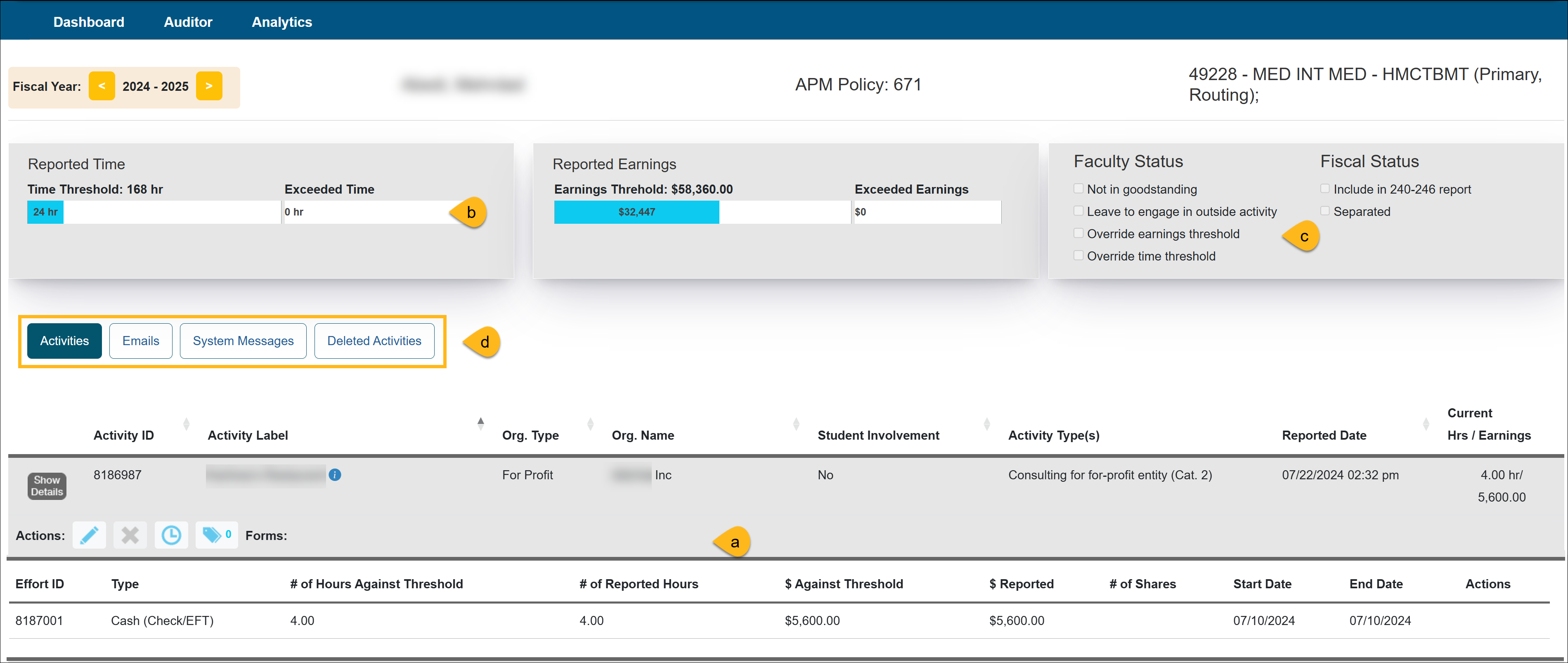Viewport: 1568px width, 663px height.
Task: Click Earnings Threhold: $58,360.00 label
Action: click(x=643, y=189)
